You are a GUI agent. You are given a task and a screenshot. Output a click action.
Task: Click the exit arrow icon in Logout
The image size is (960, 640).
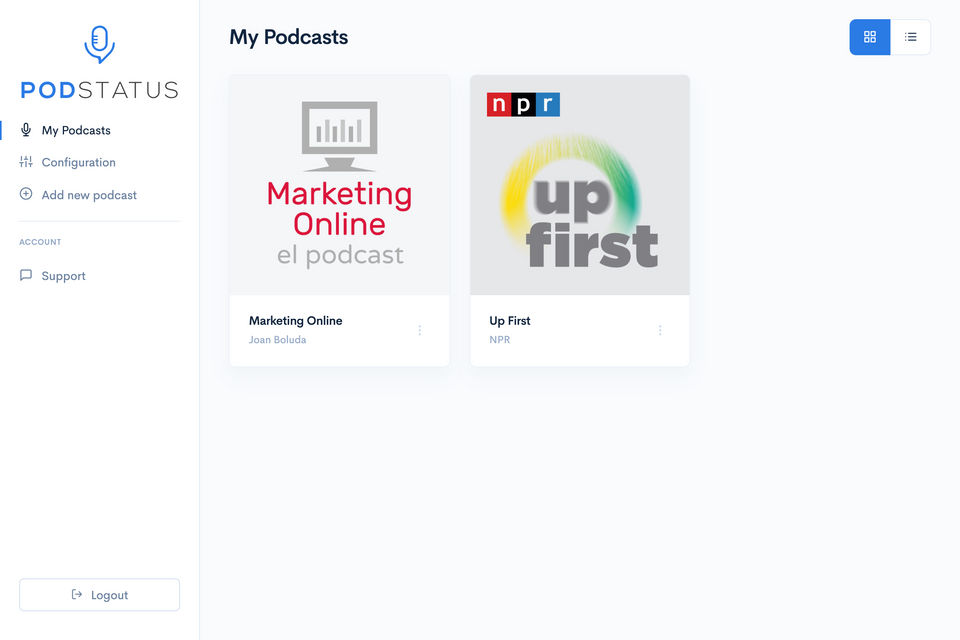coord(77,594)
